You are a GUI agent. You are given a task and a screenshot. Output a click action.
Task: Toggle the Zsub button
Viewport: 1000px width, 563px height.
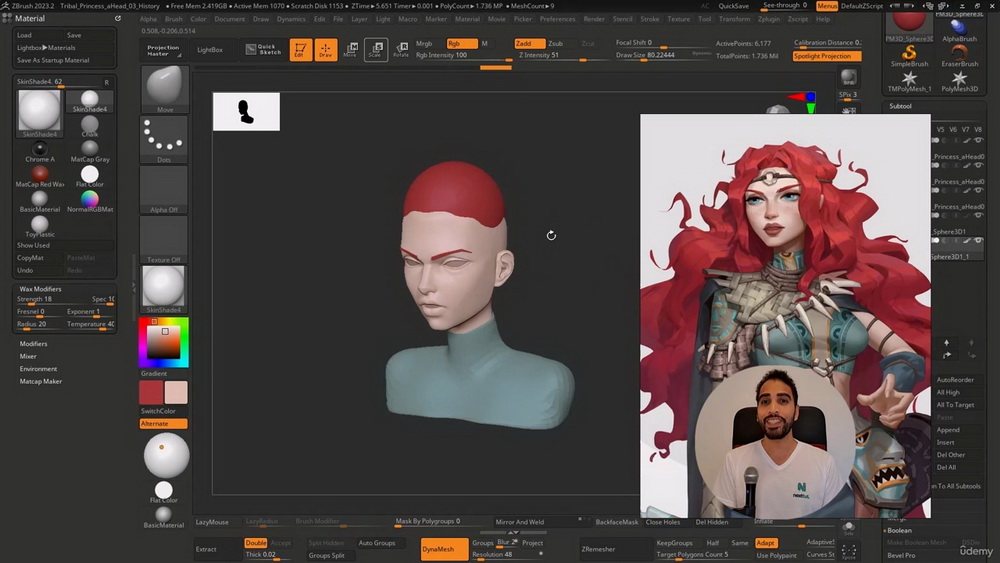(556, 43)
